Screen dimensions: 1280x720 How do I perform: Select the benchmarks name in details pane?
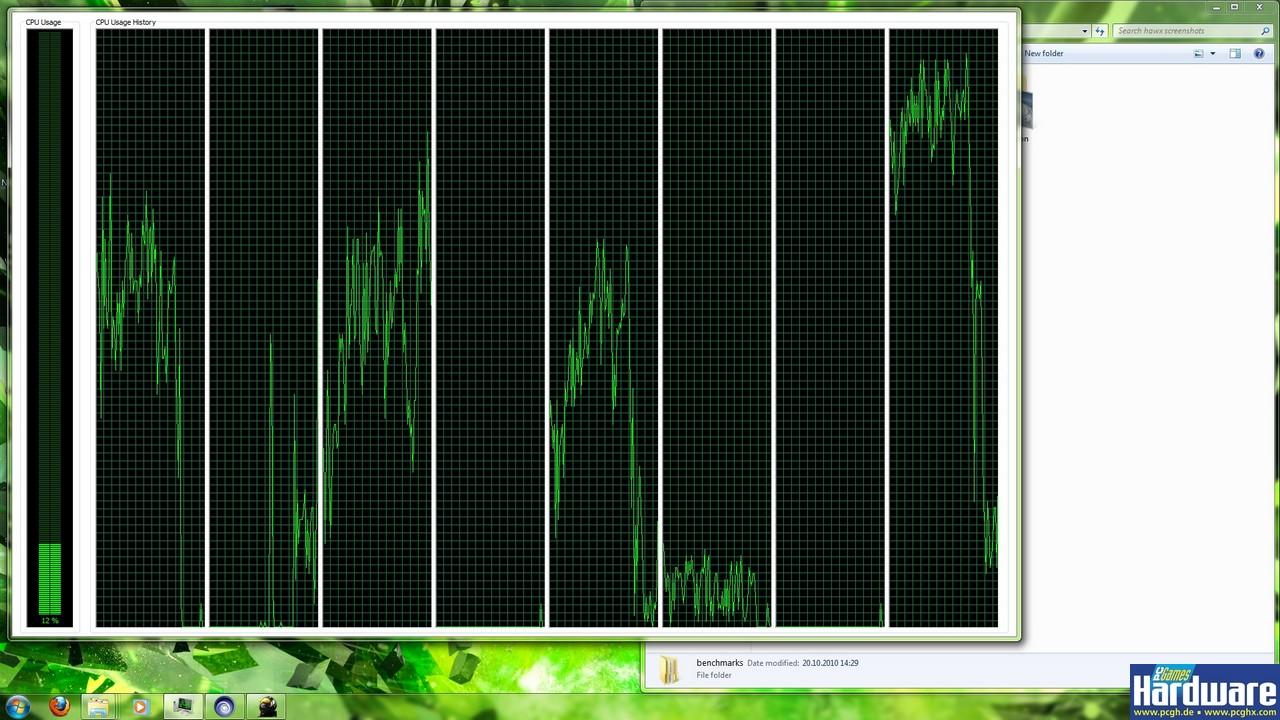(720, 663)
